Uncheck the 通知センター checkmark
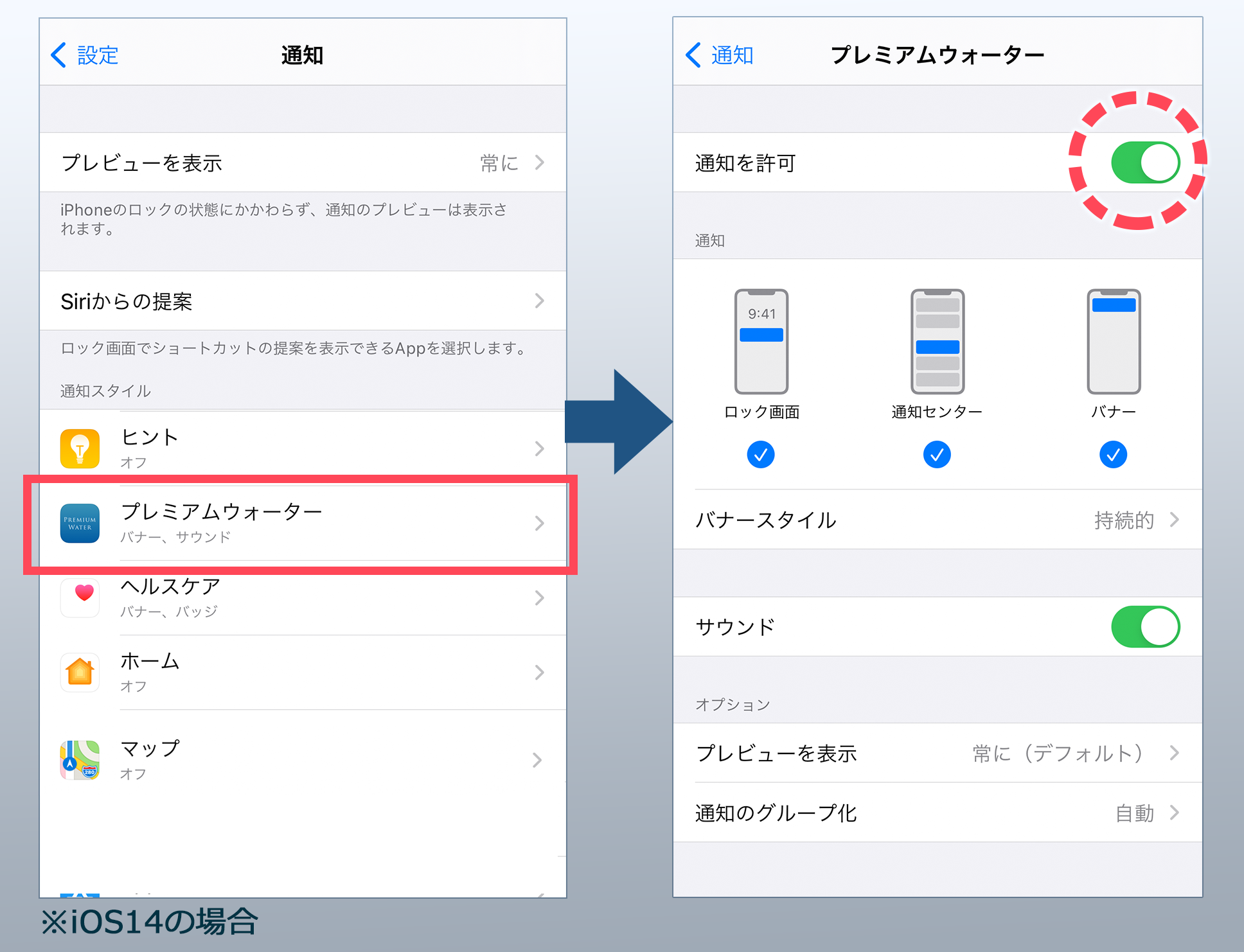The image size is (1244, 952). [937, 455]
